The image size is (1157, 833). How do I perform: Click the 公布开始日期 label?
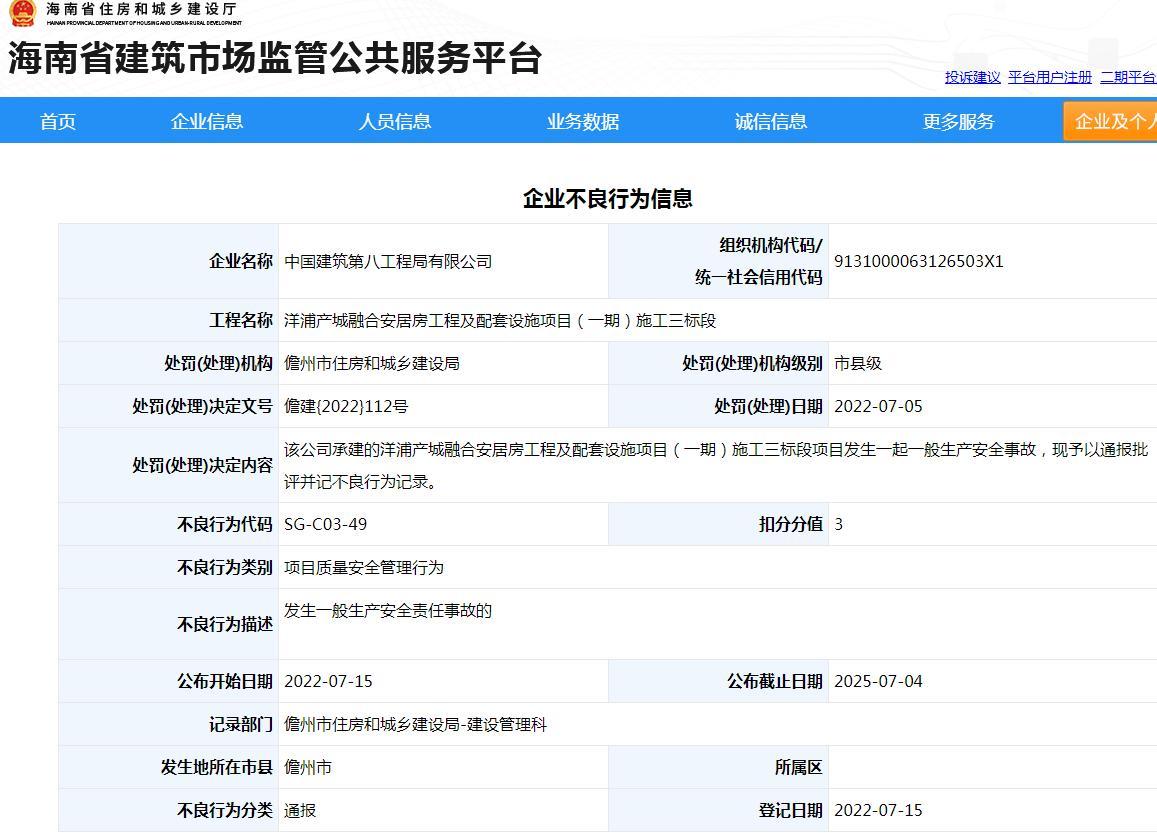point(224,682)
